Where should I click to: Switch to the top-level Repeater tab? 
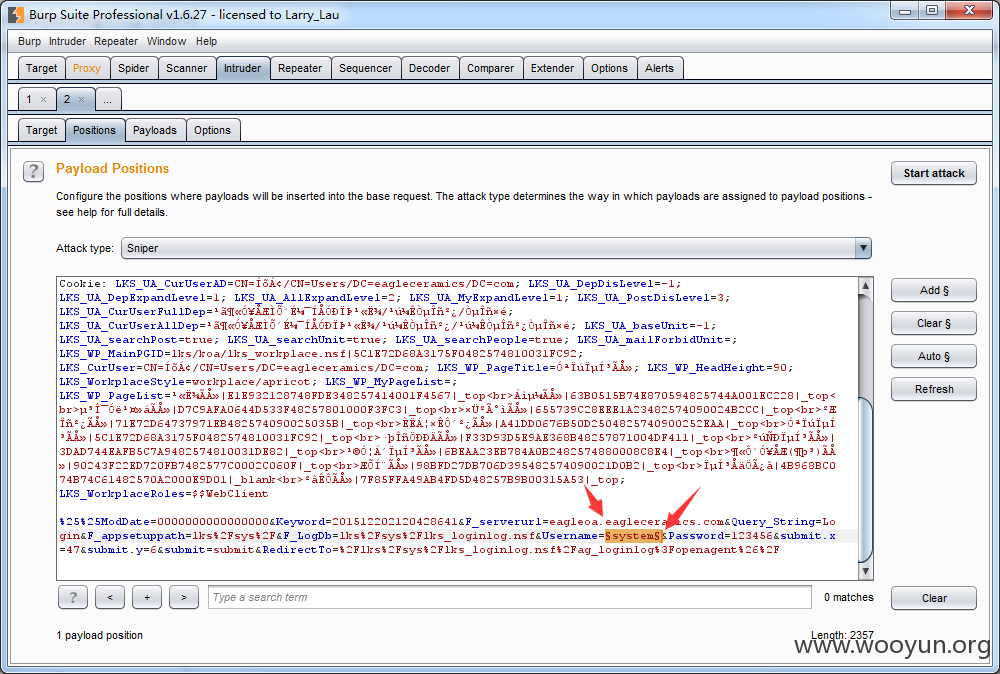pos(300,68)
